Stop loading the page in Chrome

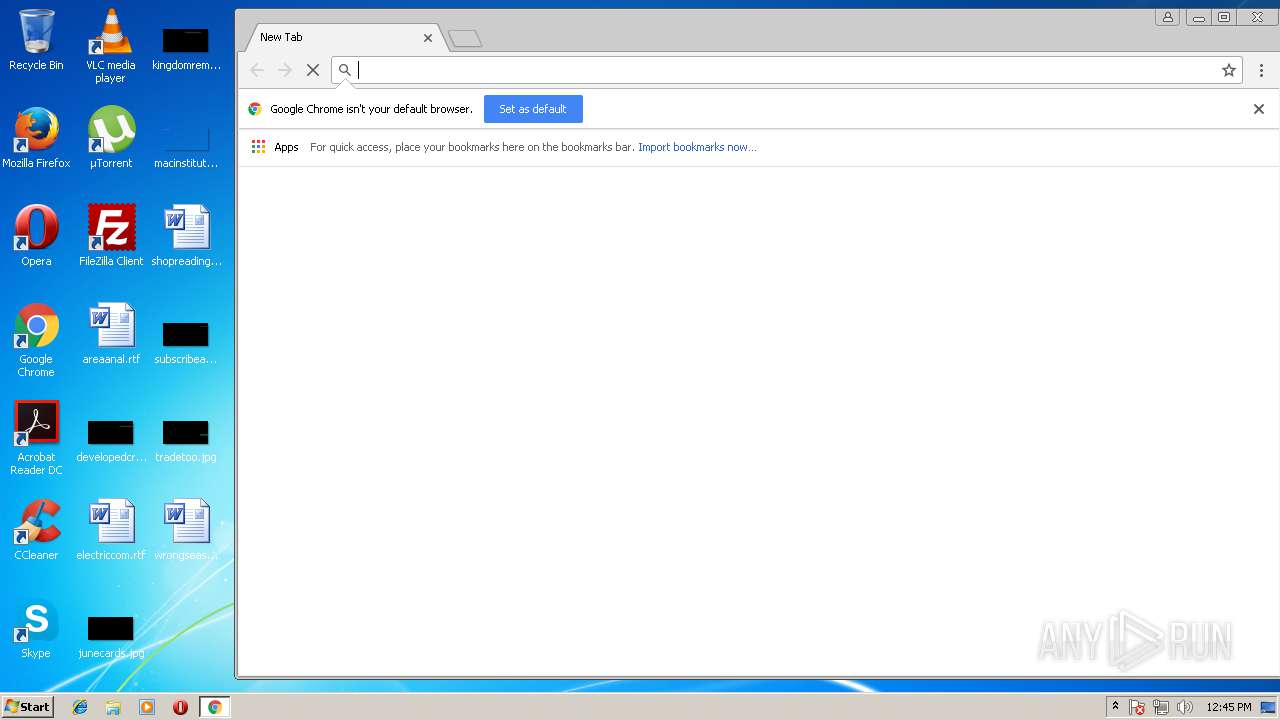point(313,70)
